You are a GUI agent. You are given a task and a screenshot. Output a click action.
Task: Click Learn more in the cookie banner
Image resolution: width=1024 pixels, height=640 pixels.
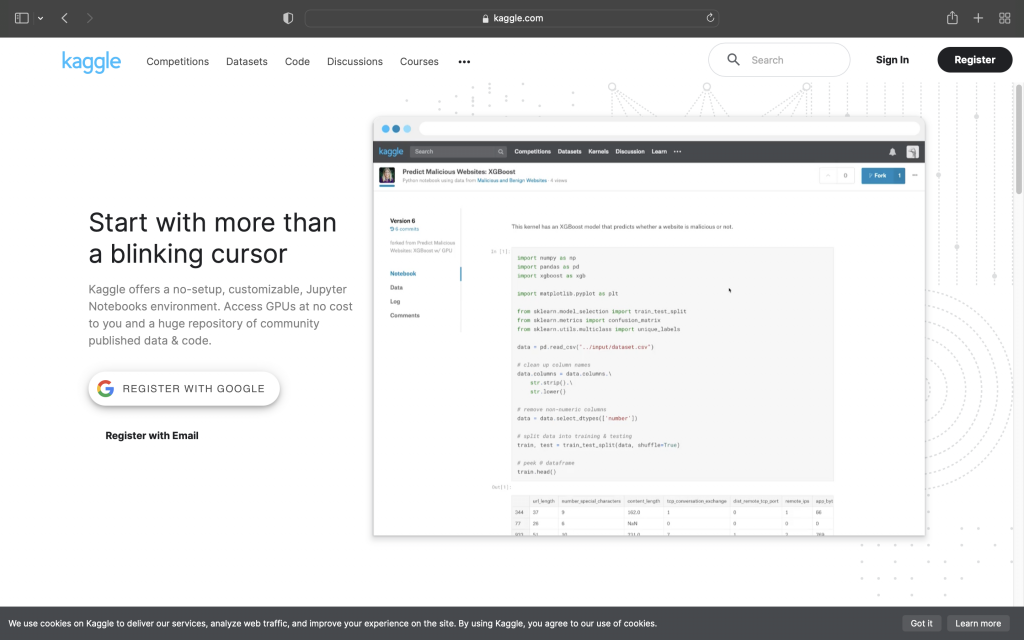click(x=978, y=623)
